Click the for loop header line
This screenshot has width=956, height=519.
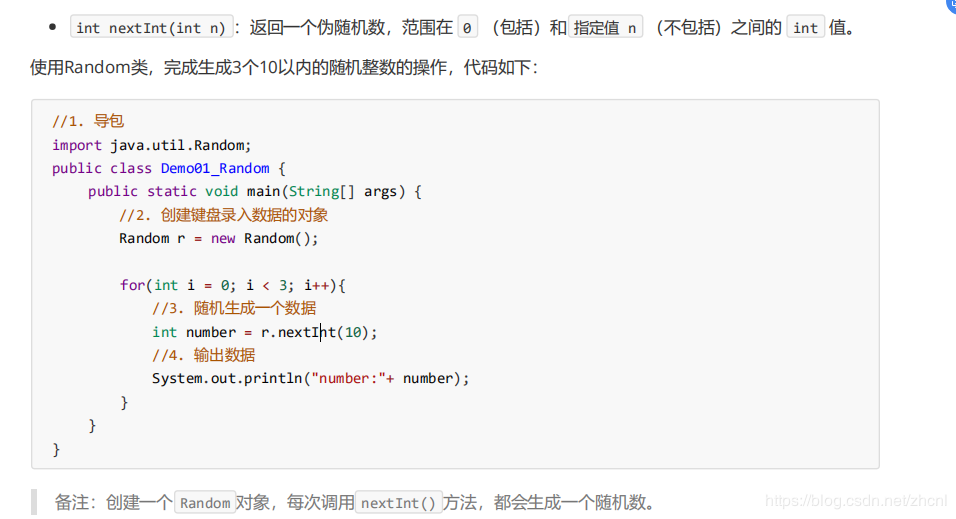(232, 285)
